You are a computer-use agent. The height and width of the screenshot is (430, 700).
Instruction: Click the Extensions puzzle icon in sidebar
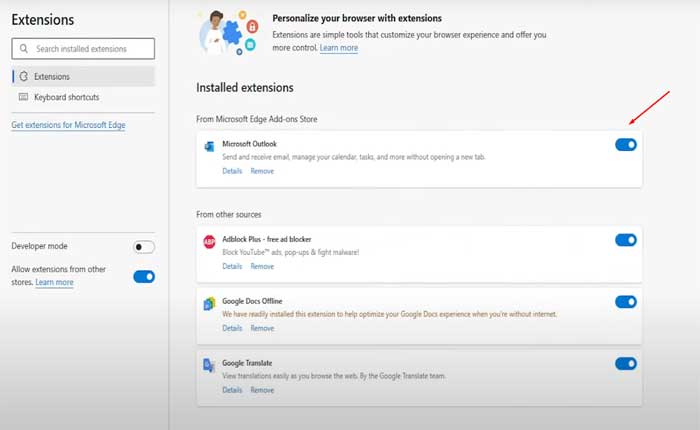(24, 76)
